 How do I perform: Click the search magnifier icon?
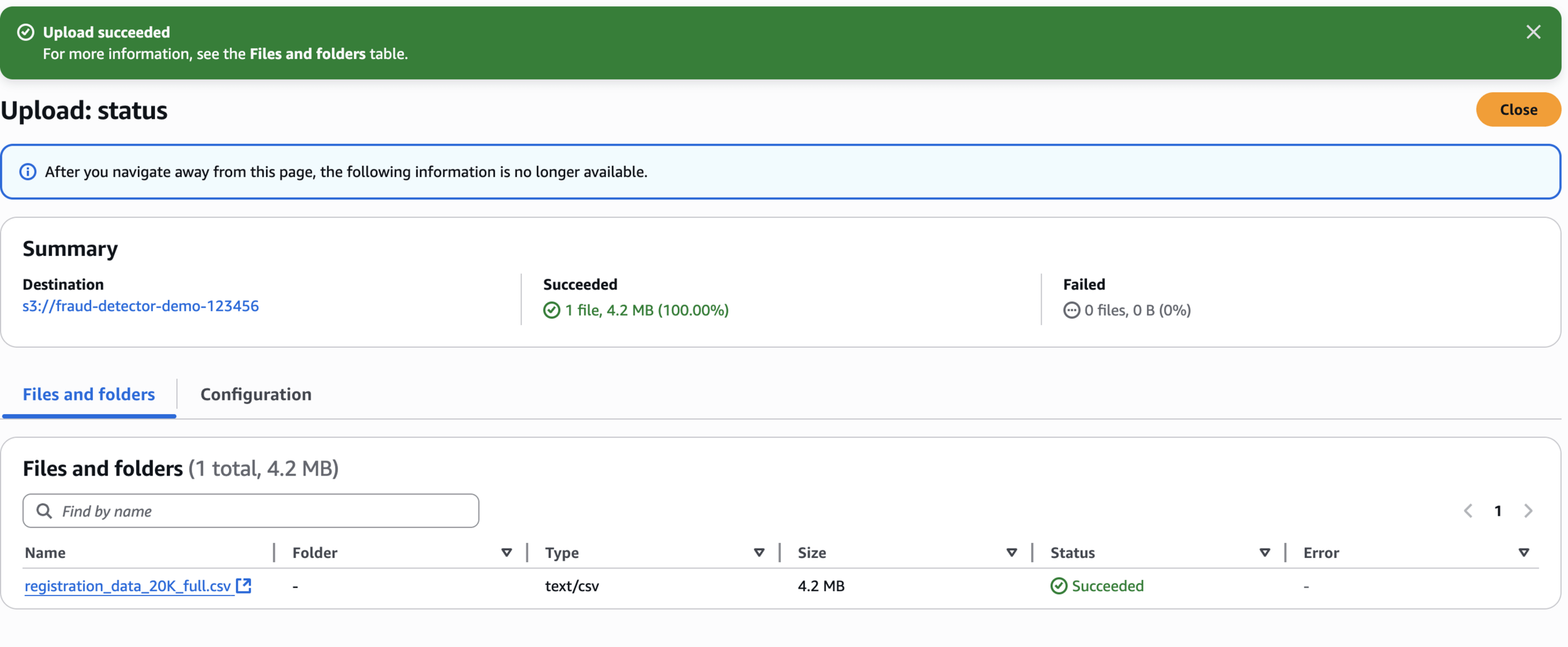point(44,511)
